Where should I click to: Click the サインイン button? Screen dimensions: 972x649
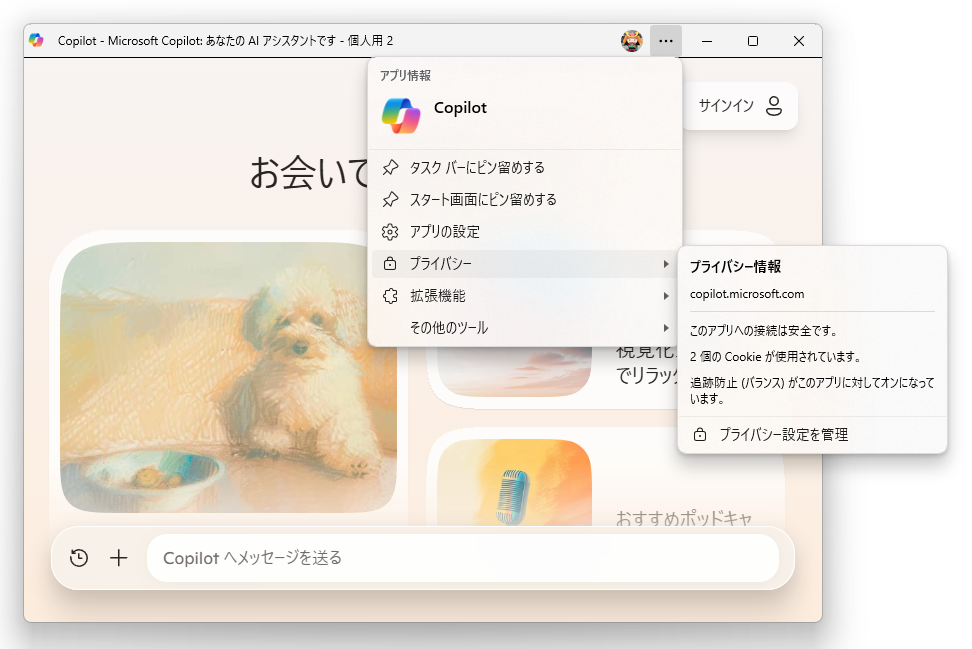coord(740,106)
